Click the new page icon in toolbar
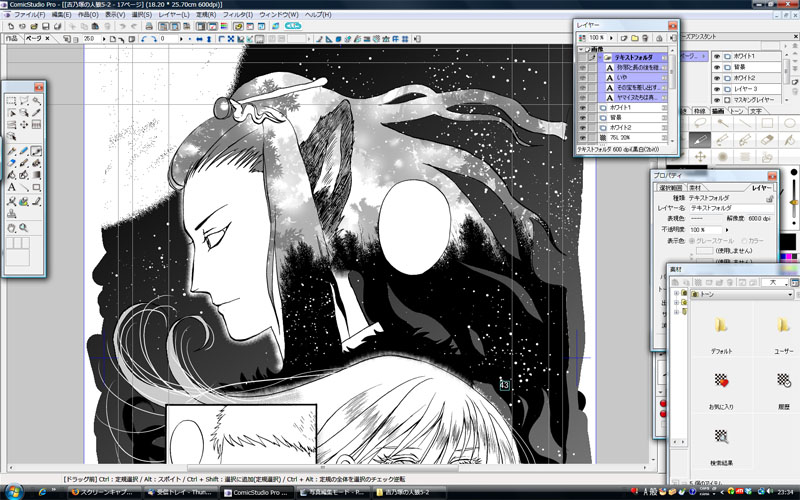 (11, 26)
